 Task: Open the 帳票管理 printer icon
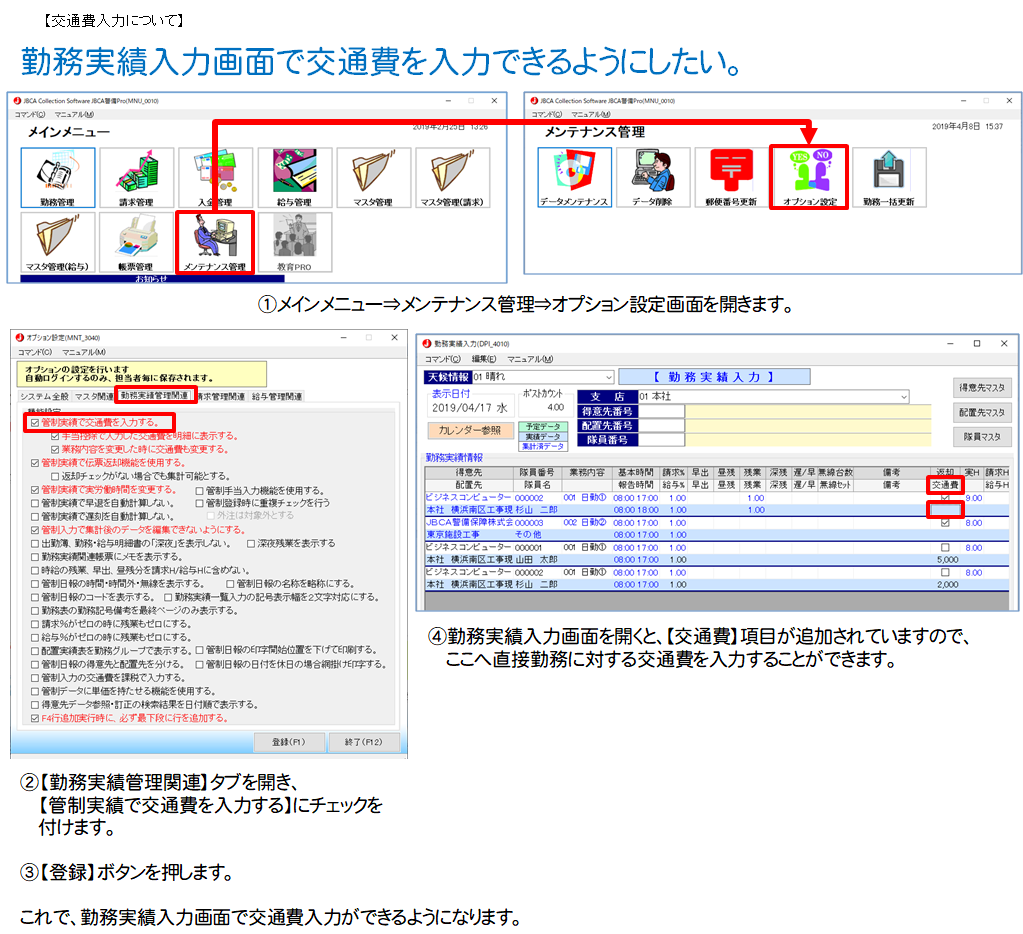point(137,241)
